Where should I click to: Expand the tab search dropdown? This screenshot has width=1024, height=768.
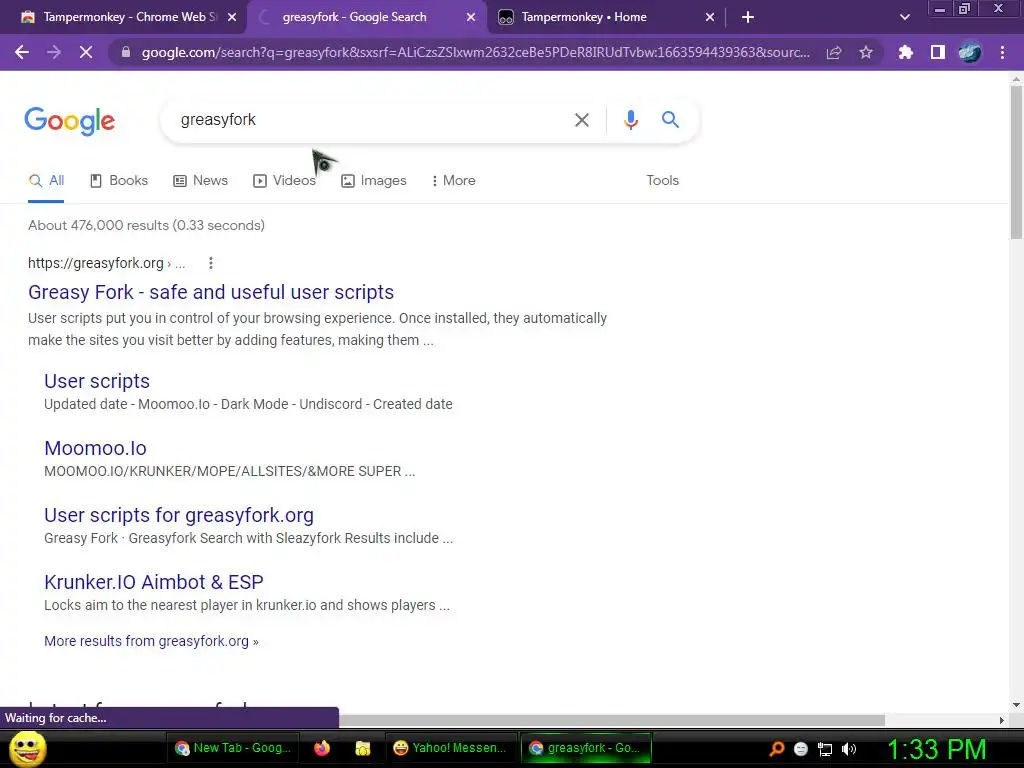pos(904,17)
